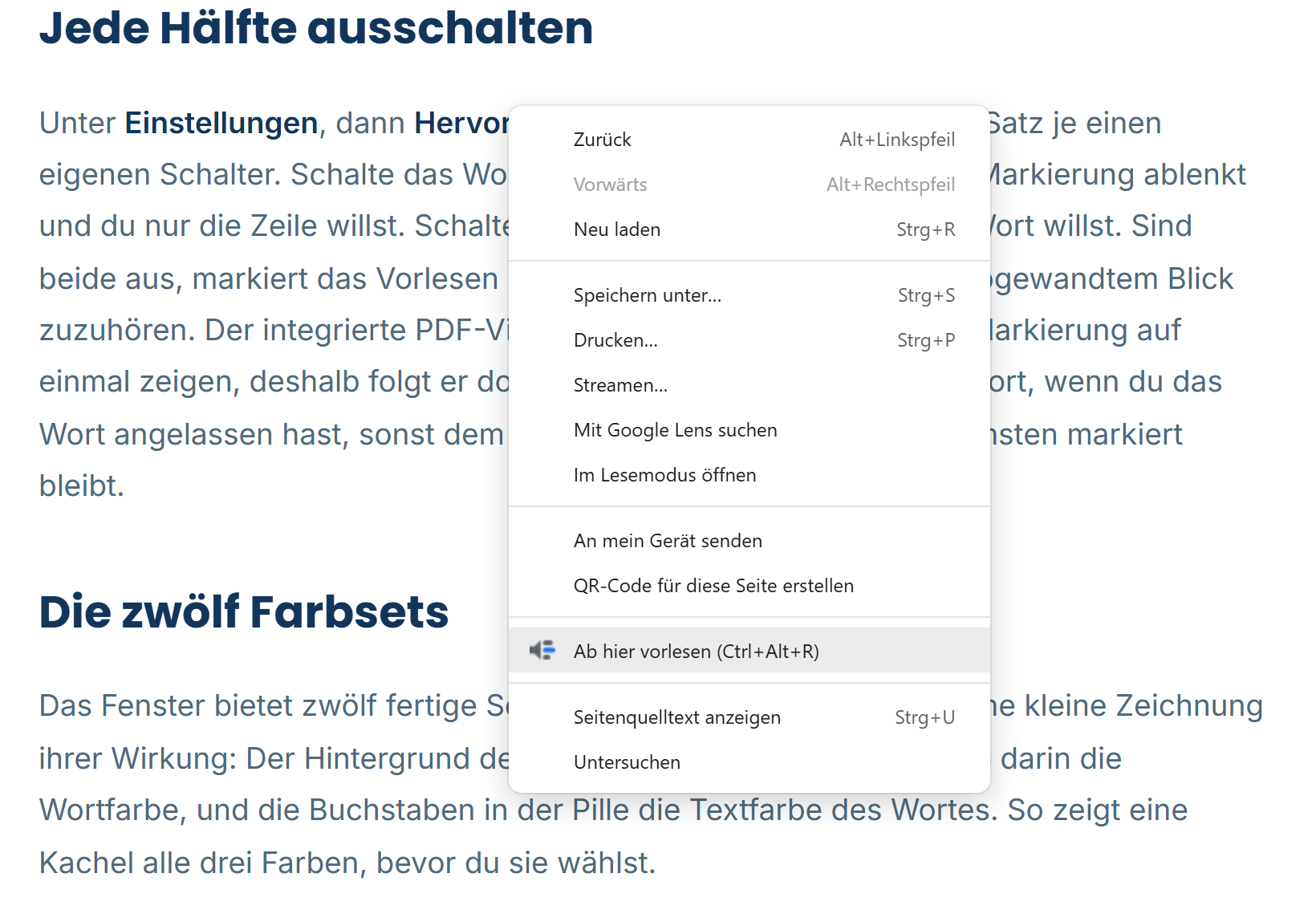Click the bold word Einstellungen

click(x=221, y=123)
